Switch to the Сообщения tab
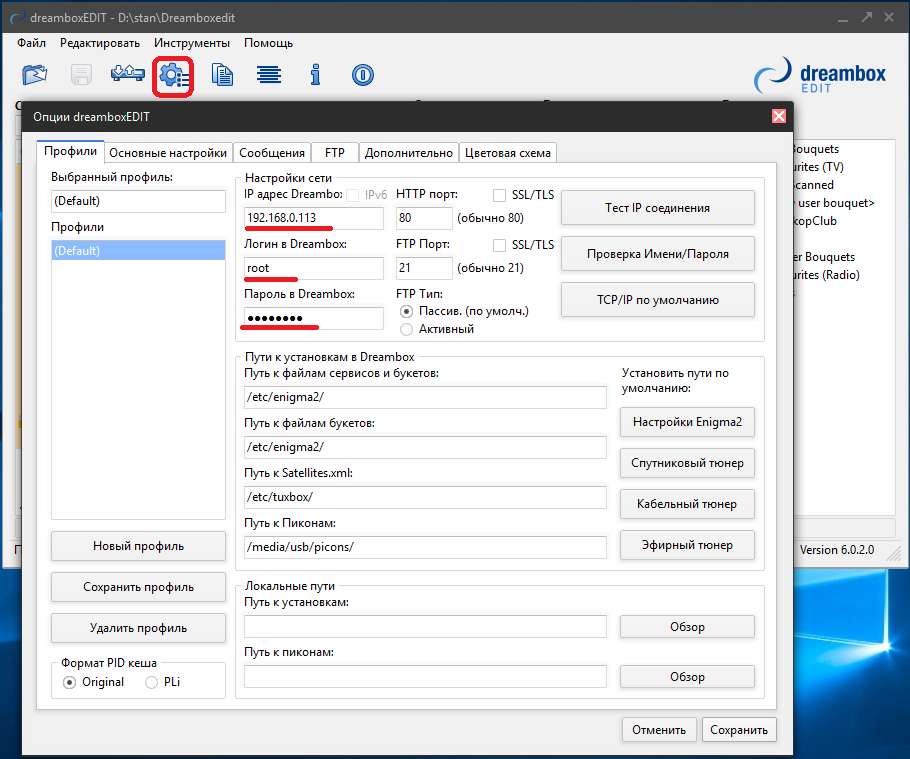Image resolution: width=910 pixels, height=759 pixels. [272, 153]
